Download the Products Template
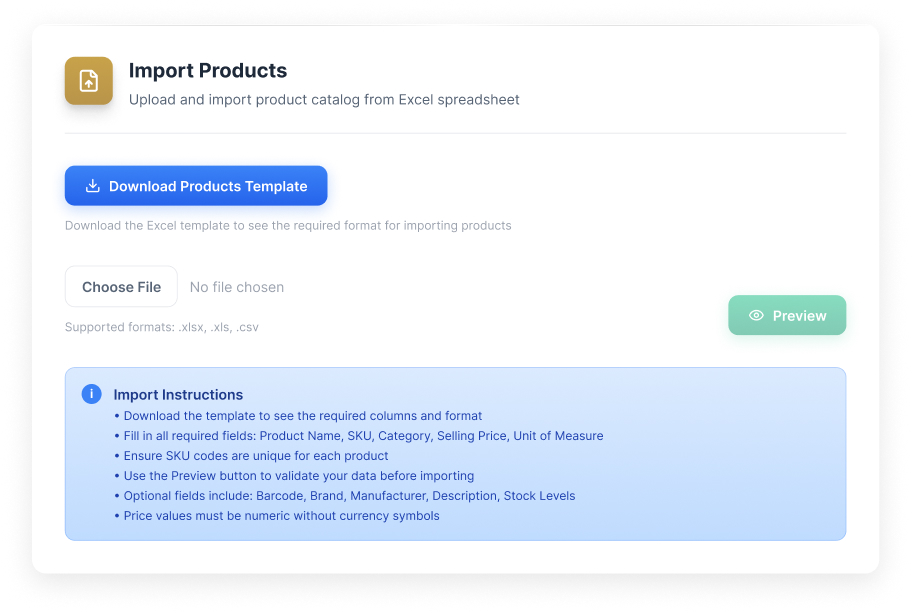The image size is (912, 614). [x=207, y=186]
